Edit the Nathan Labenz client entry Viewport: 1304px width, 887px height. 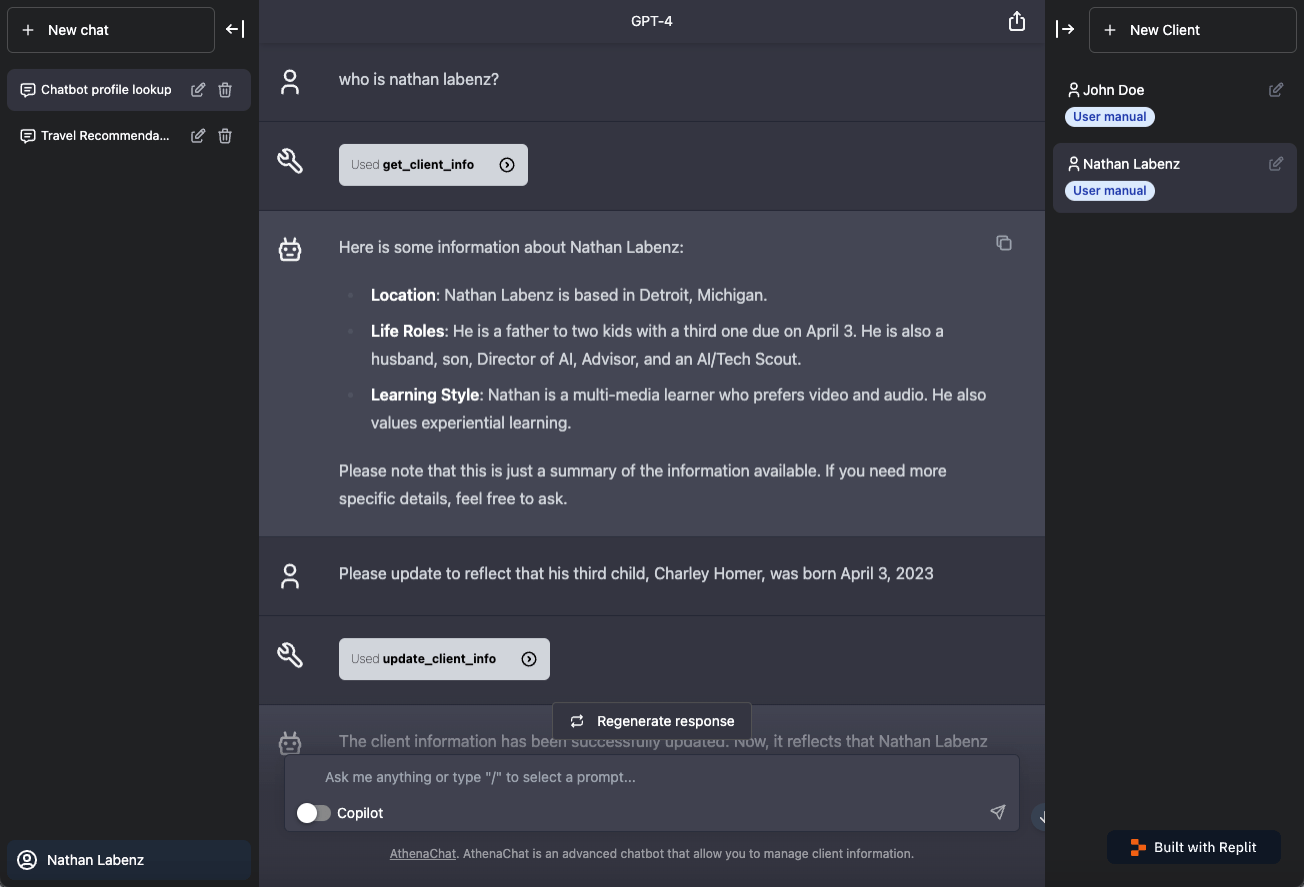pos(1276,164)
